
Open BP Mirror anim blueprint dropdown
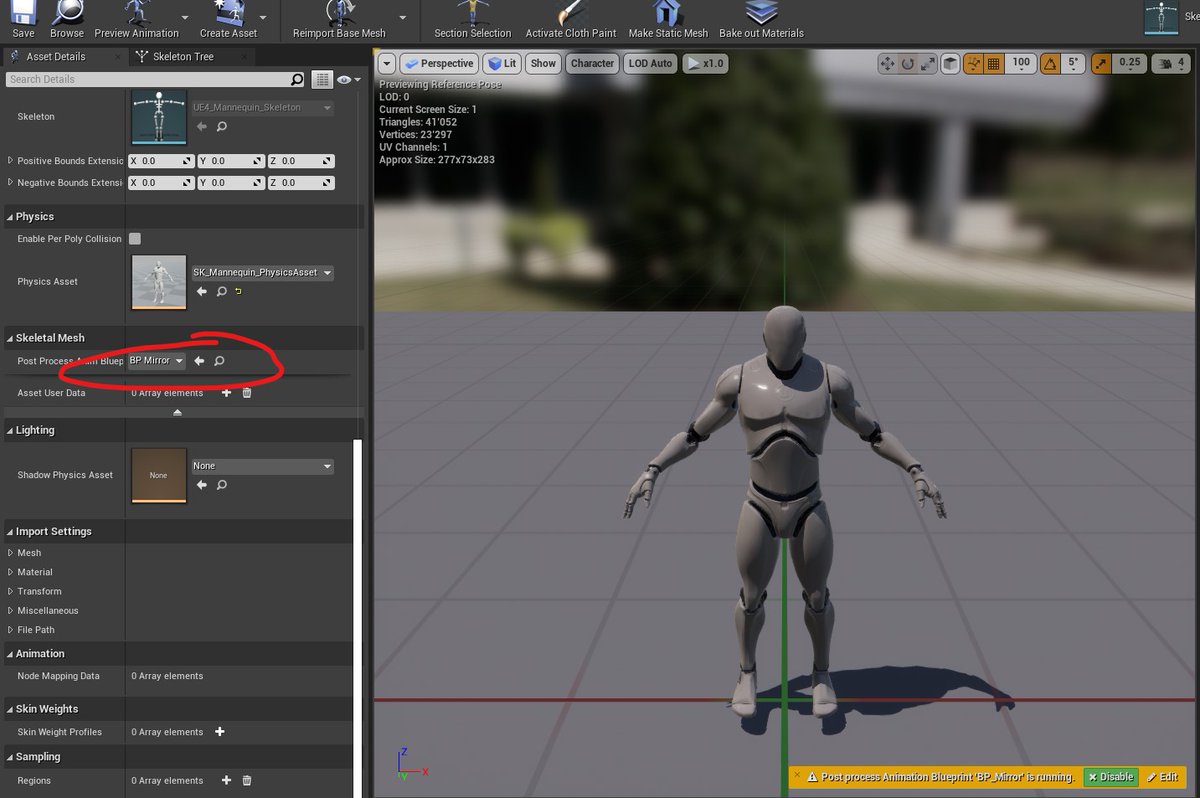(157, 360)
